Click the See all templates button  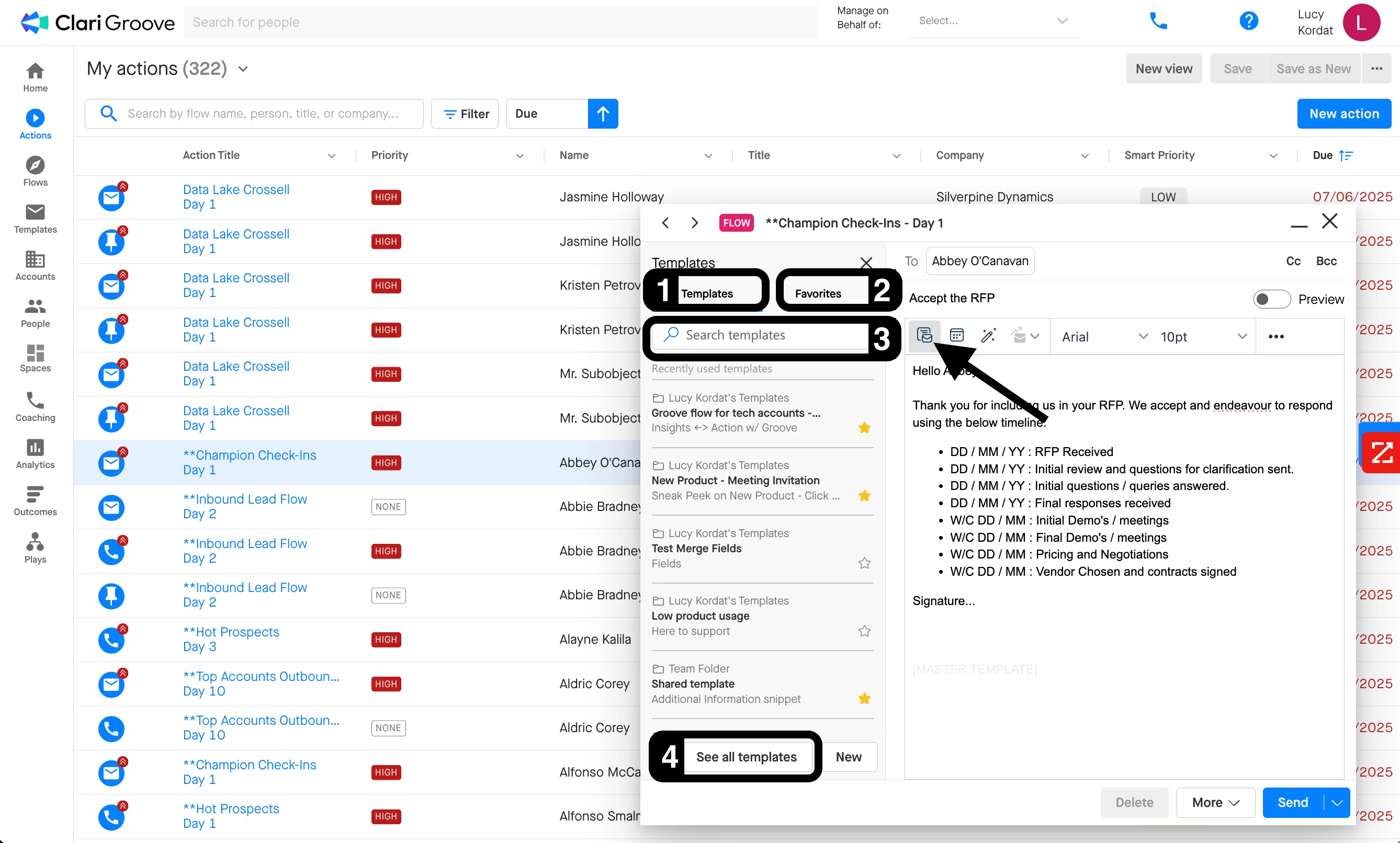pos(746,757)
